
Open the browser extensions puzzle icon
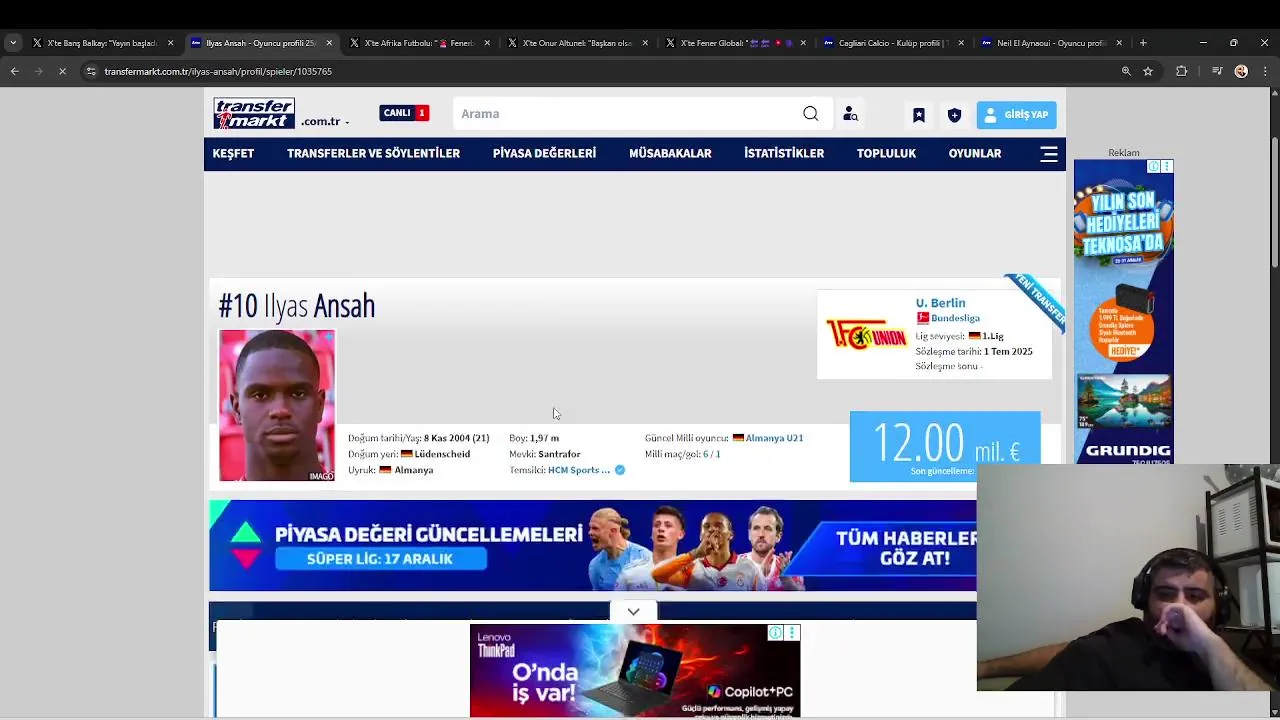[x=1181, y=71]
